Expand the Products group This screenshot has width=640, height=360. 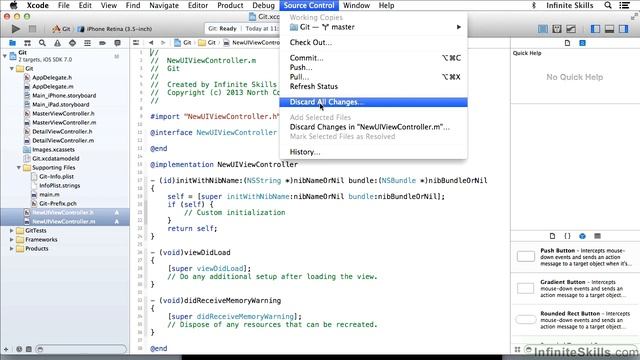[x=12, y=249]
